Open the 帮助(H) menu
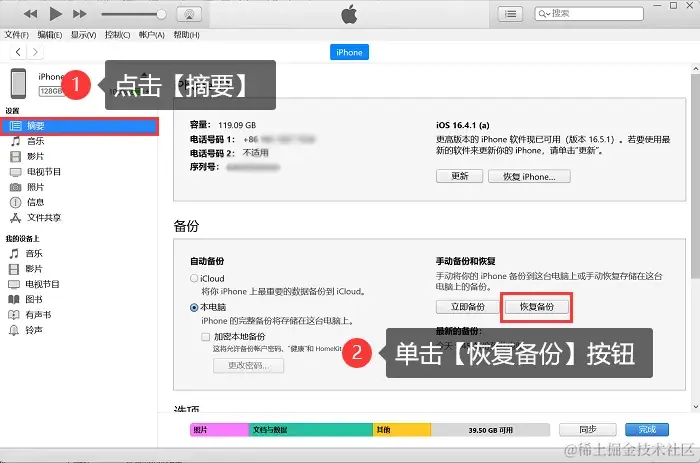 pos(186,35)
